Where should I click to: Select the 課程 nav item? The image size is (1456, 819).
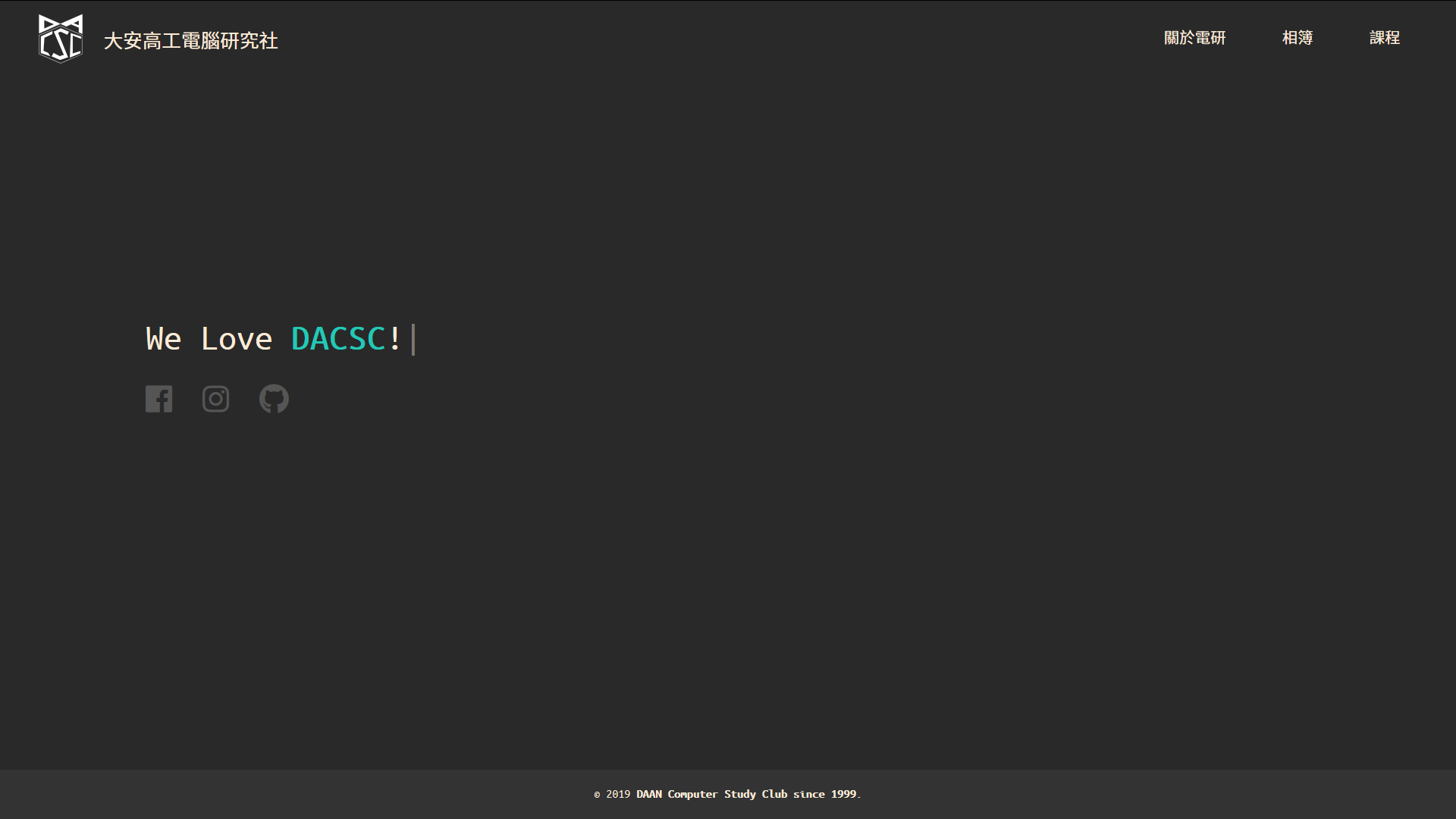(1384, 38)
